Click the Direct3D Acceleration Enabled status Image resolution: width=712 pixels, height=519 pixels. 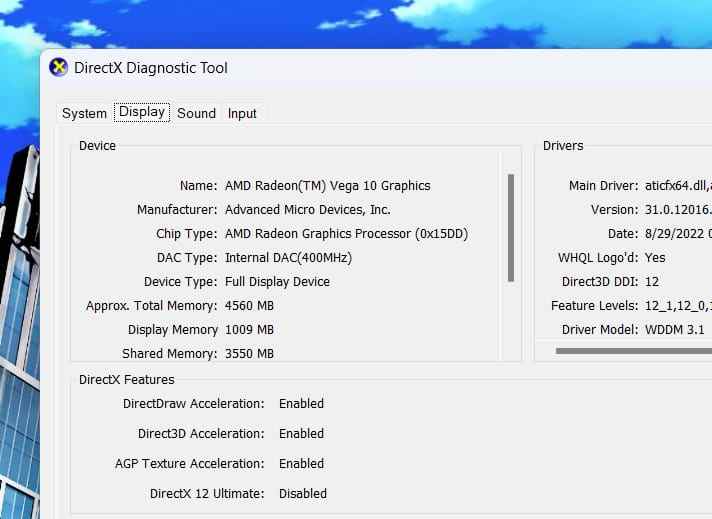[x=302, y=434]
